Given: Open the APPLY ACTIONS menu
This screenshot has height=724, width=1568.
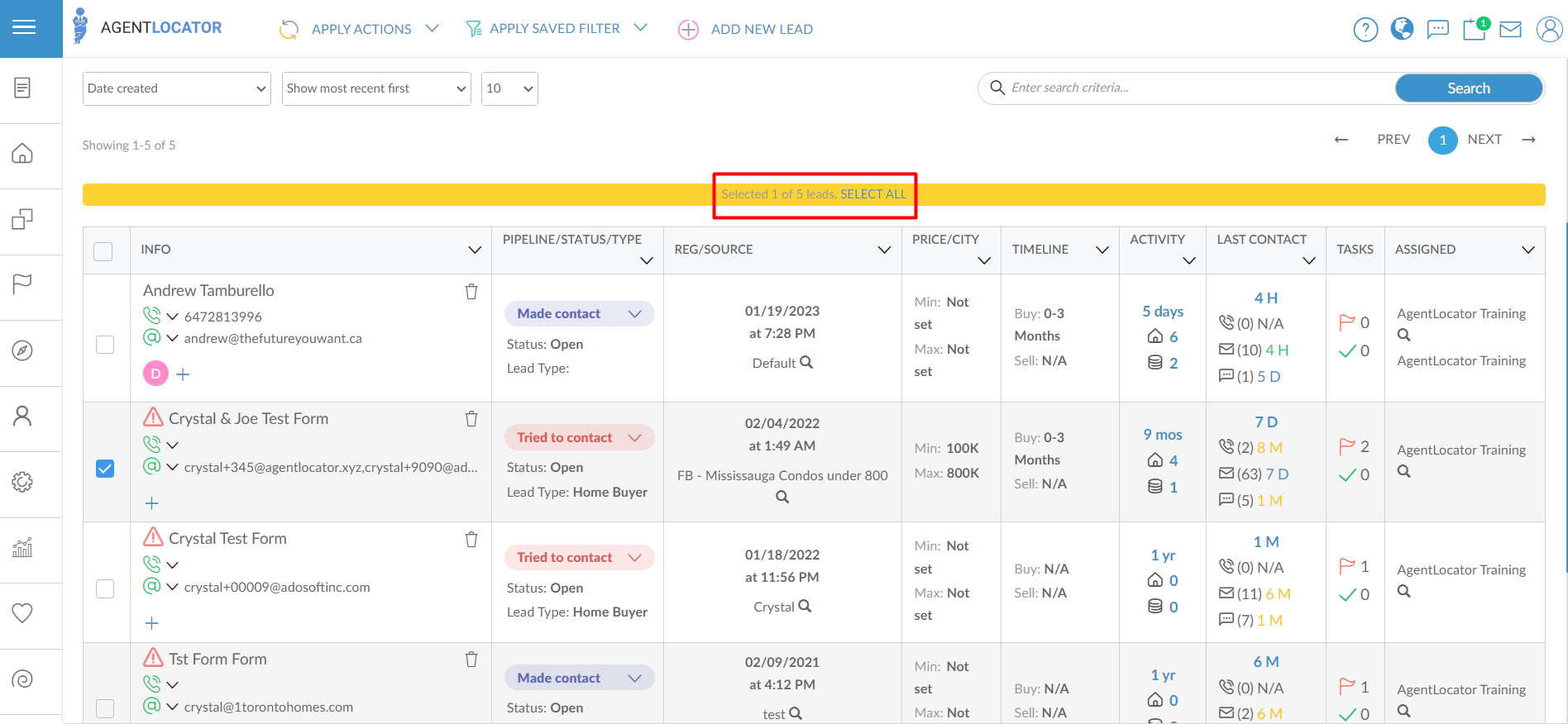Looking at the screenshot, I should (360, 29).
